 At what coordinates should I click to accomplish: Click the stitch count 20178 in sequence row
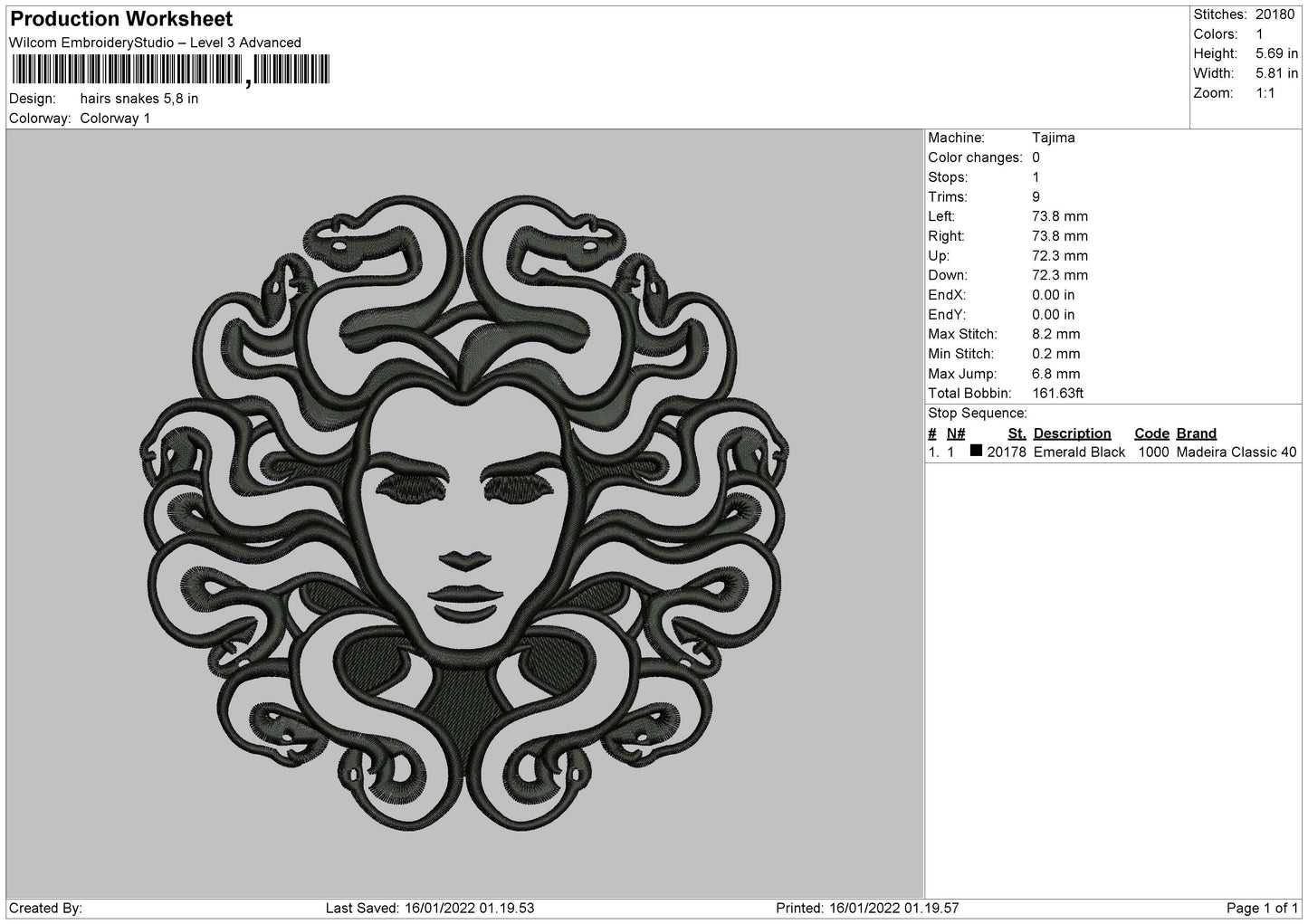(x=1007, y=452)
